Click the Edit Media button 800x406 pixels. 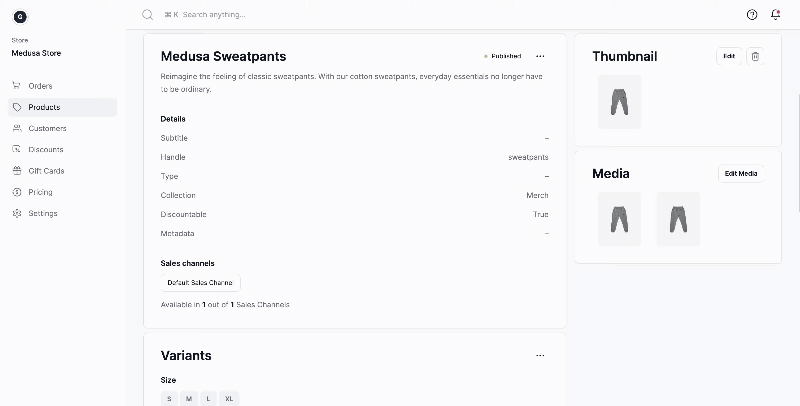pos(741,173)
